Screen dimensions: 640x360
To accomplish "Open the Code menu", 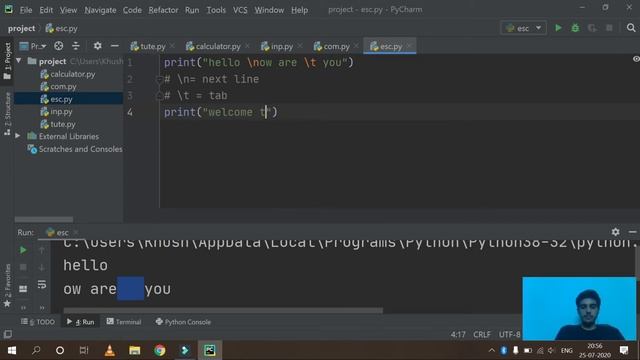I will tap(132, 10).
